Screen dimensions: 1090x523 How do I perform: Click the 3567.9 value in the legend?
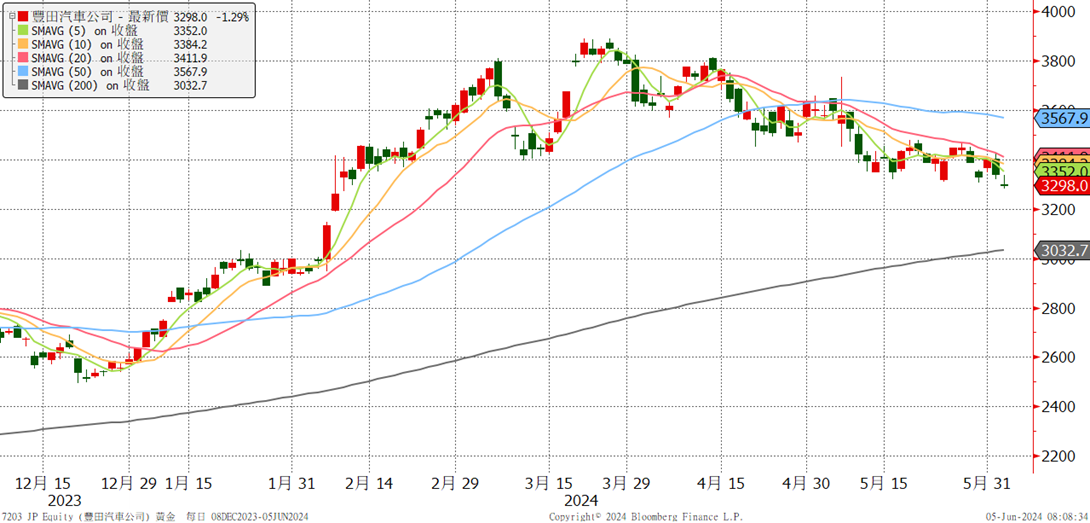click(x=190, y=72)
